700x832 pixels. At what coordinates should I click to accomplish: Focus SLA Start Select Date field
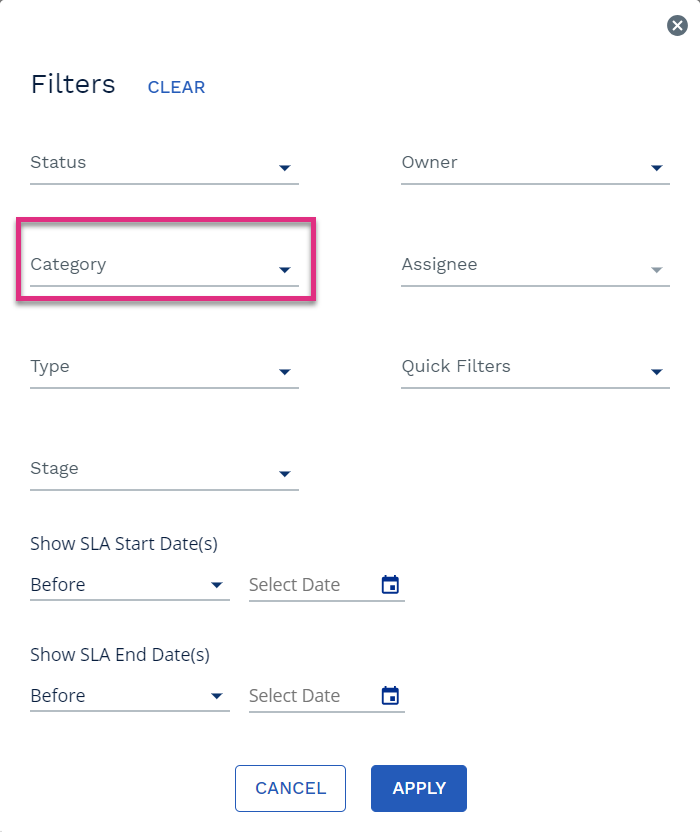tap(313, 585)
